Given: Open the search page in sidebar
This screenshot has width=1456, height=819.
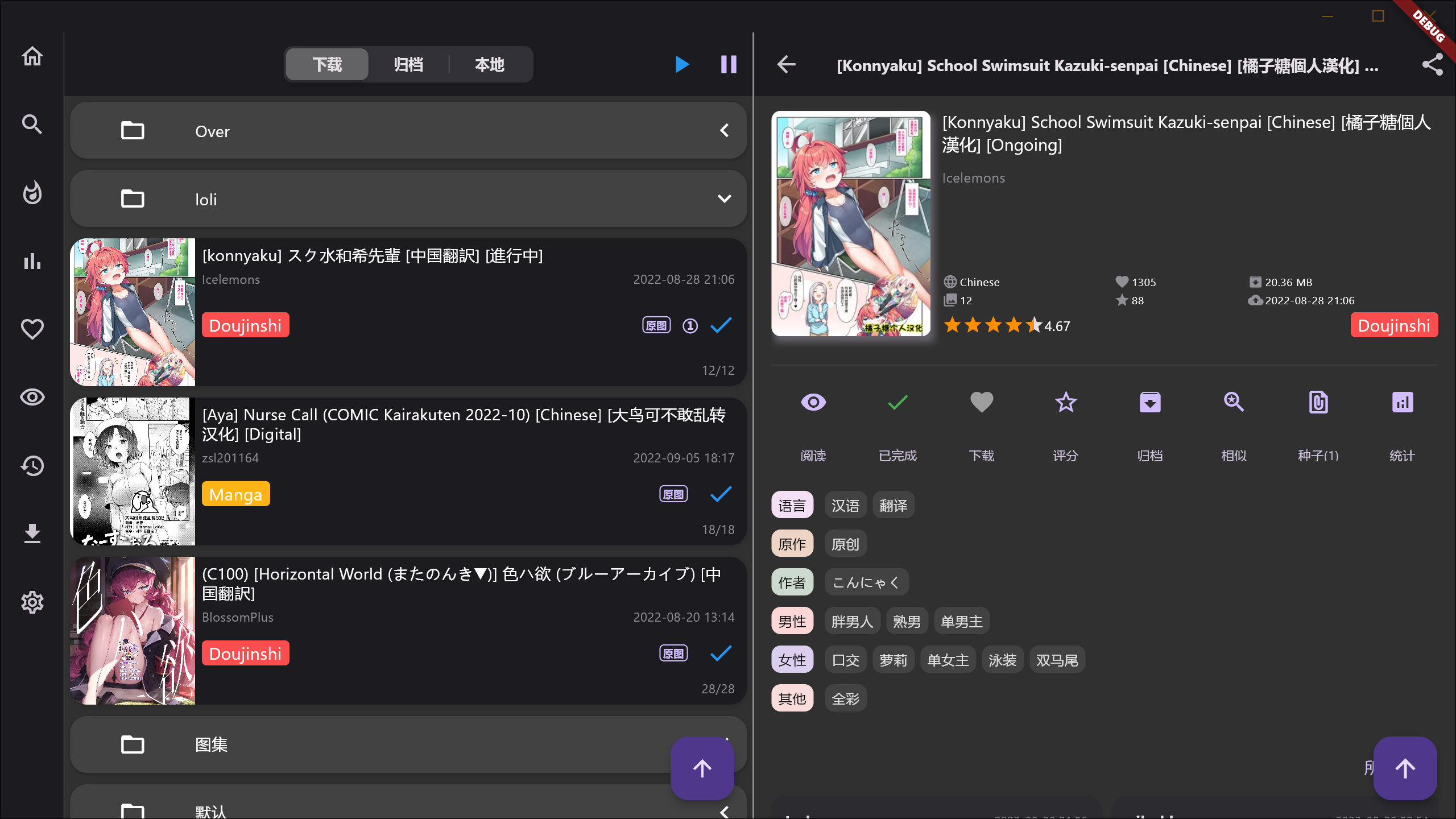Looking at the screenshot, I should (x=32, y=124).
